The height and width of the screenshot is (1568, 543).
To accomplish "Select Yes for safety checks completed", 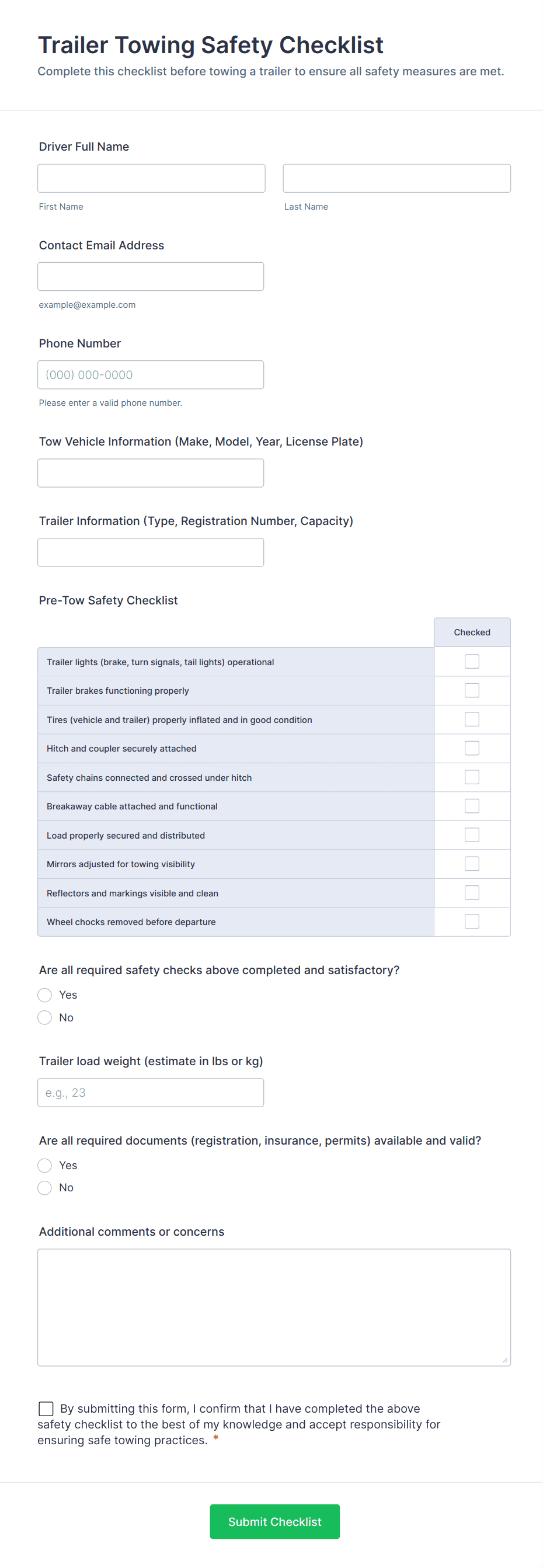I will click(x=44, y=995).
